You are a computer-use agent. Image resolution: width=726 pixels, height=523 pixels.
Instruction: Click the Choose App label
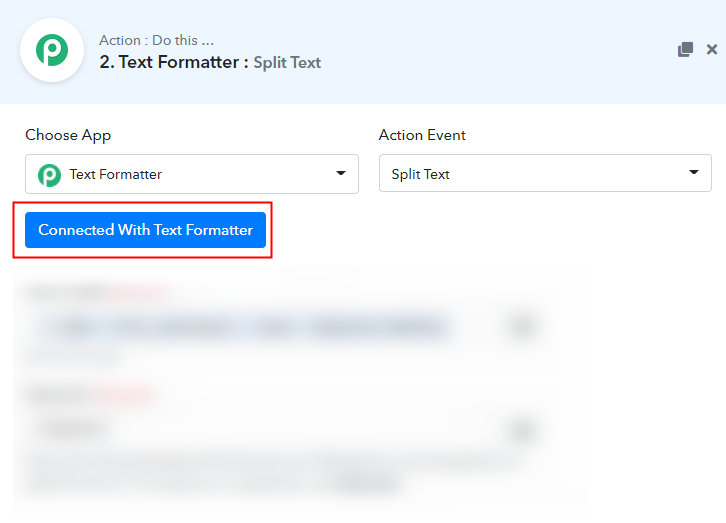68,135
